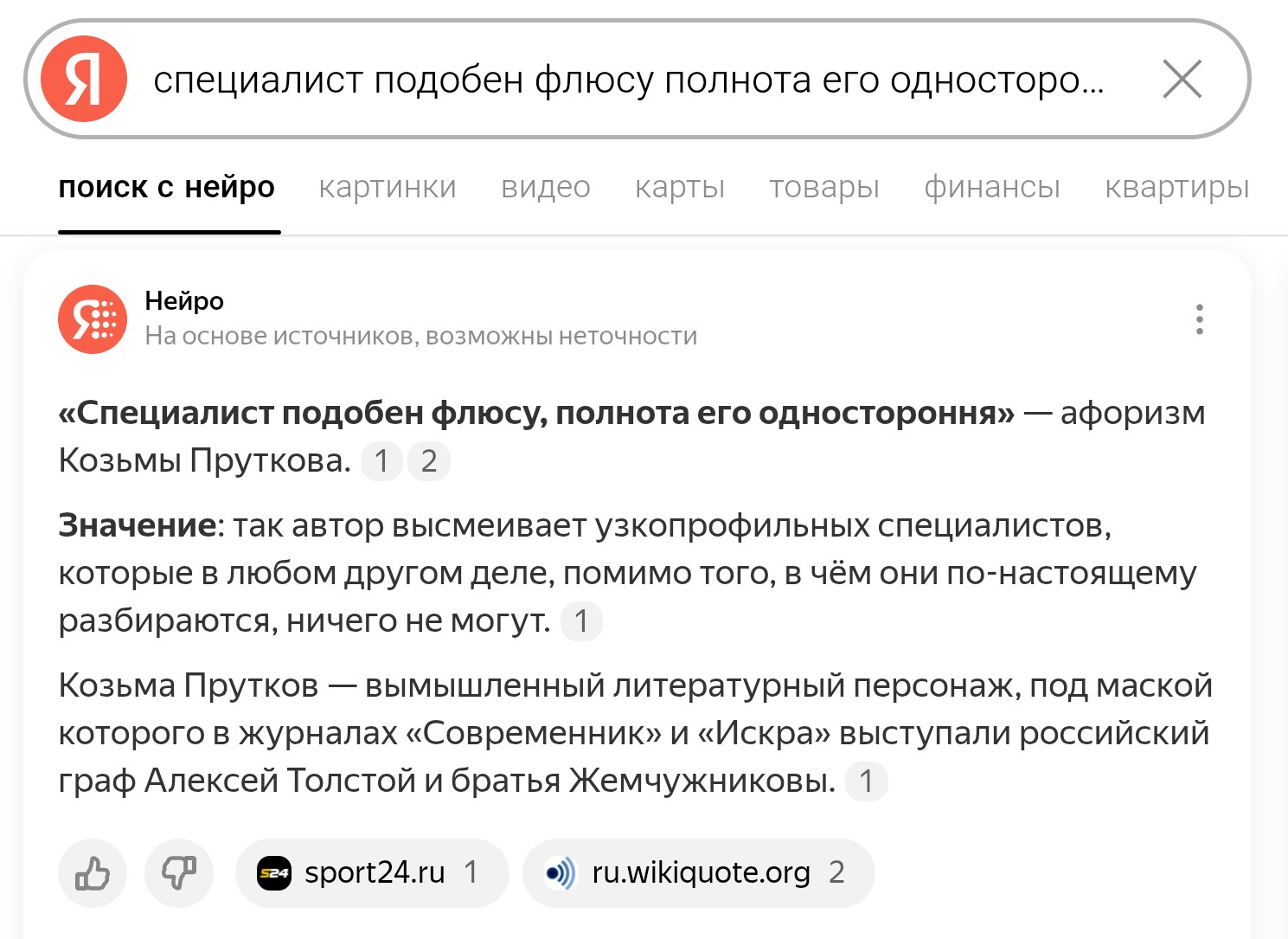
Task: Select the финансы tab
Action: [x=992, y=187]
